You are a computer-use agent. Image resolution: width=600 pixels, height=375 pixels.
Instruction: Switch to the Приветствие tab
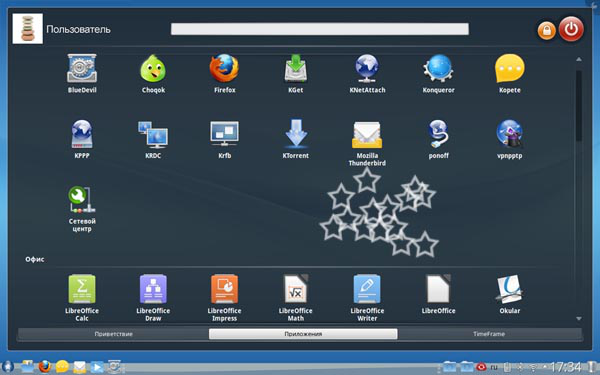point(114,334)
